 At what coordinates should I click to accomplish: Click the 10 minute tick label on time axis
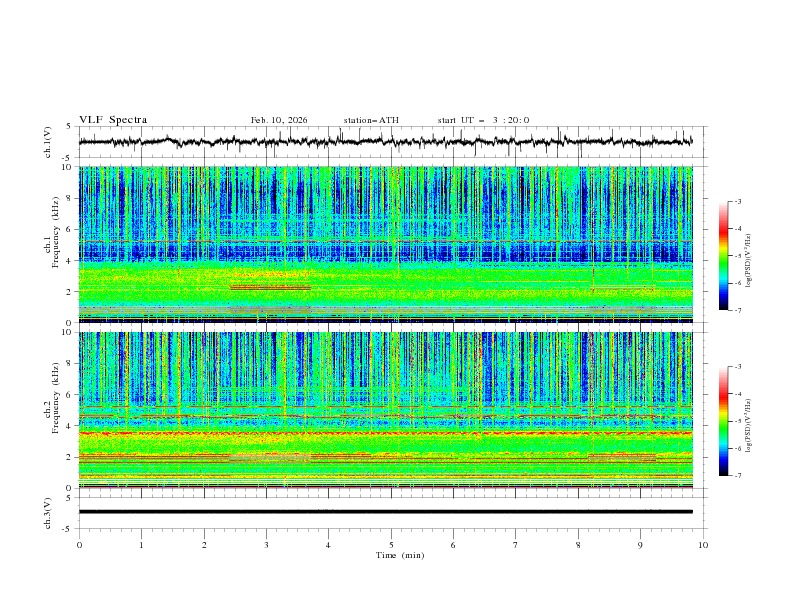point(703,544)
